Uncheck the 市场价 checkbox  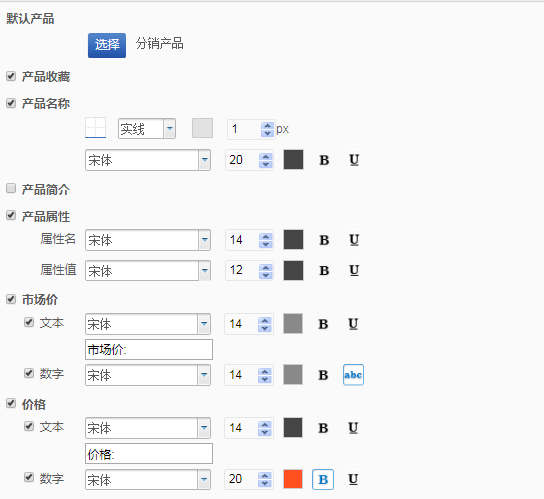pyautogui.click(x=11, y=299)
